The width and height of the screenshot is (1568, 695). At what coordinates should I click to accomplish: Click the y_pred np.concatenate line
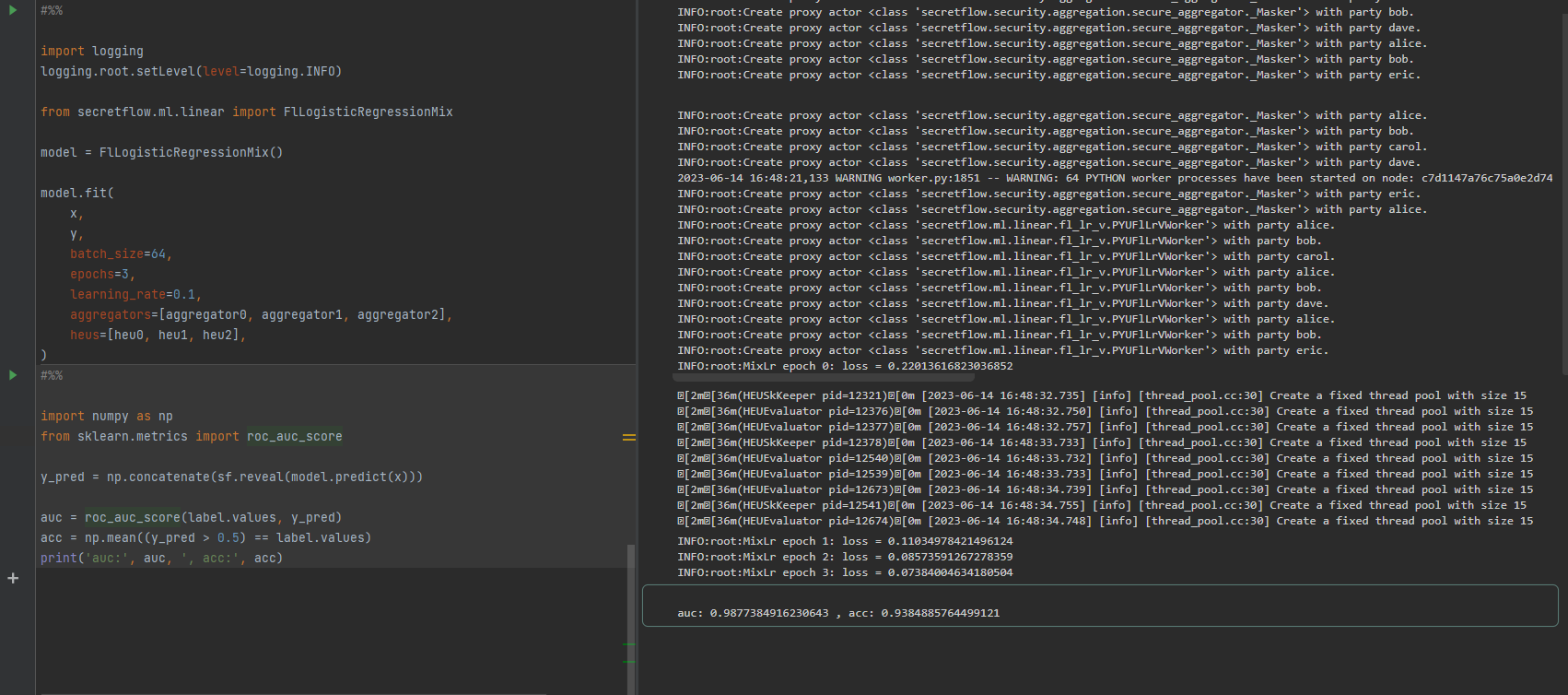[x=231, y=477]
